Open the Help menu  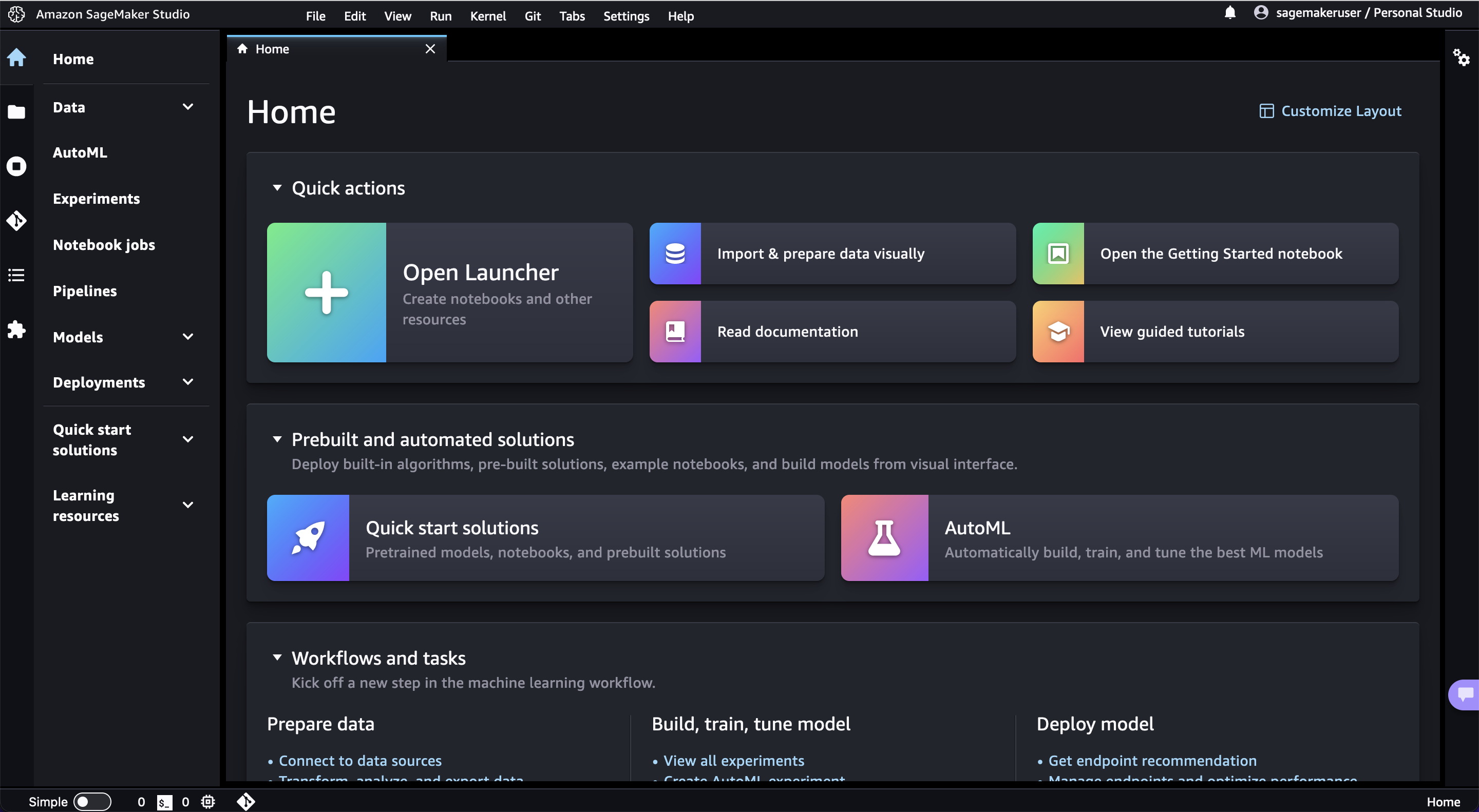680,15
